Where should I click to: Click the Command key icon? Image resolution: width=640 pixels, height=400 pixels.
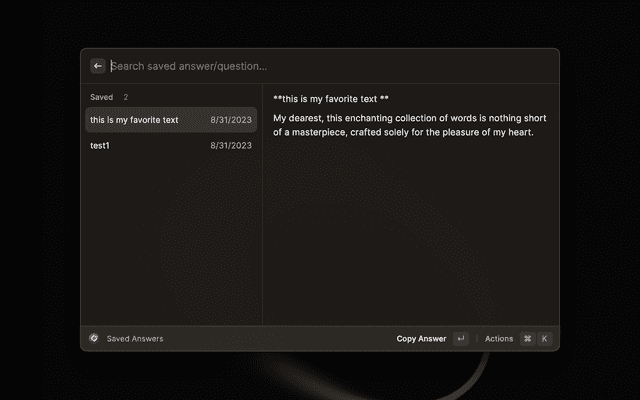coord(527,339)
